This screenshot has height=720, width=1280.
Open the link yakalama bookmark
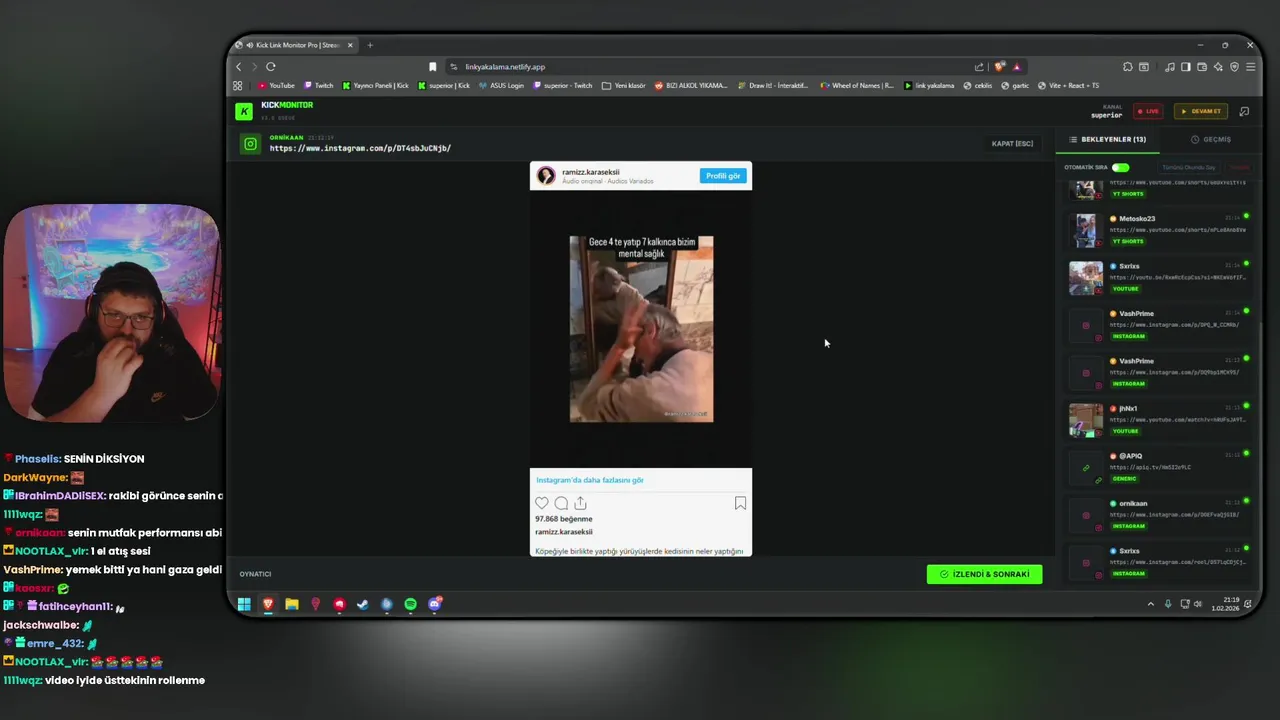pyautogui.click(x=929, y=86)
